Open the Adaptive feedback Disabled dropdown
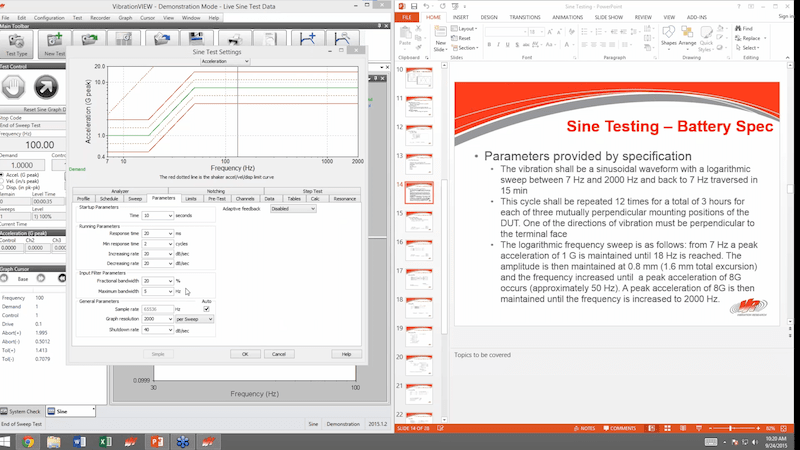 pos(293,209)
